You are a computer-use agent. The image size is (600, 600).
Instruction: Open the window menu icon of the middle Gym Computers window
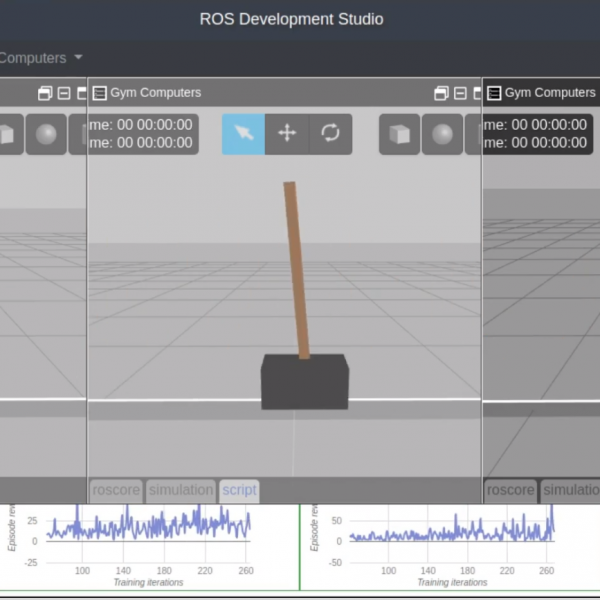[99, 93]
